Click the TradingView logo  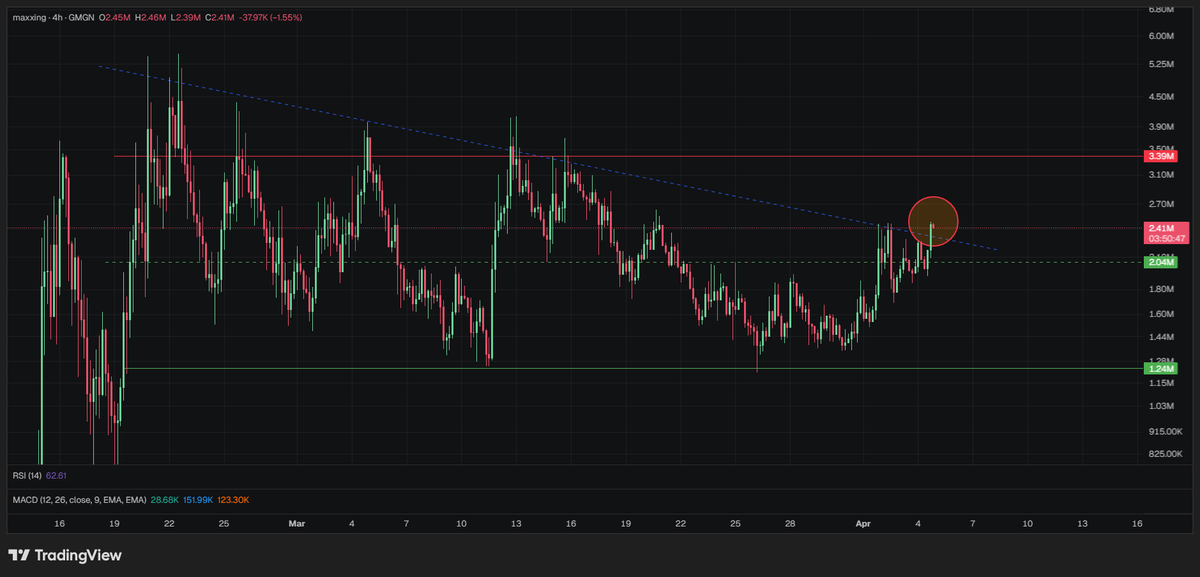64,555
